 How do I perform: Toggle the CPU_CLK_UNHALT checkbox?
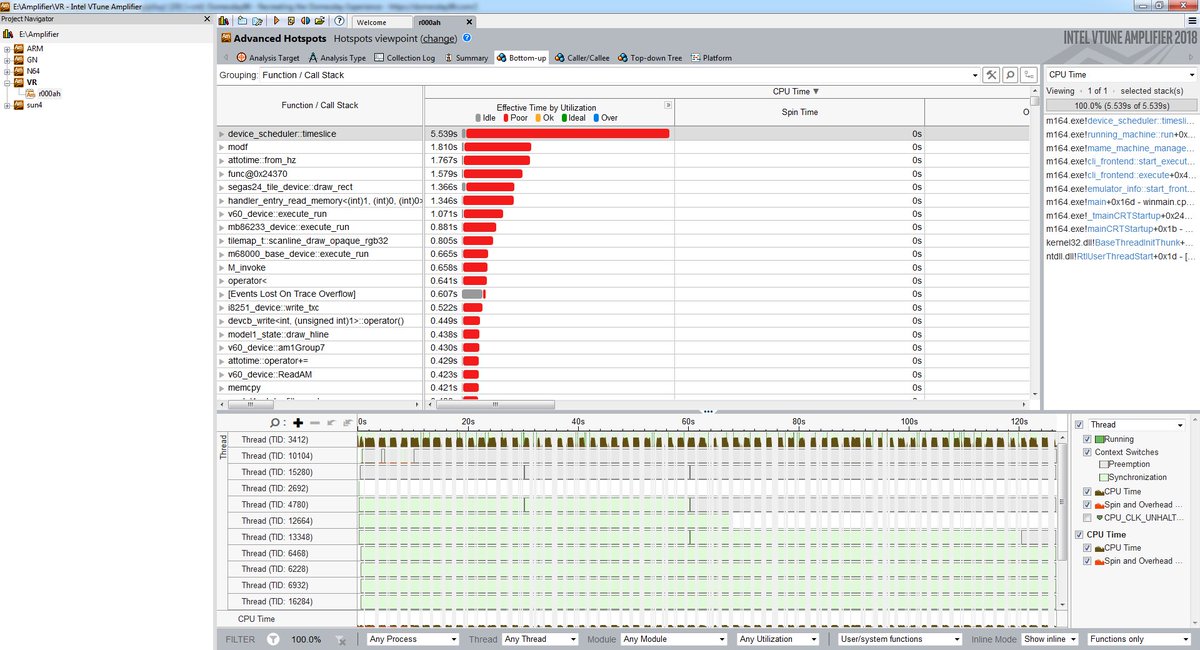click(1089, 518)
